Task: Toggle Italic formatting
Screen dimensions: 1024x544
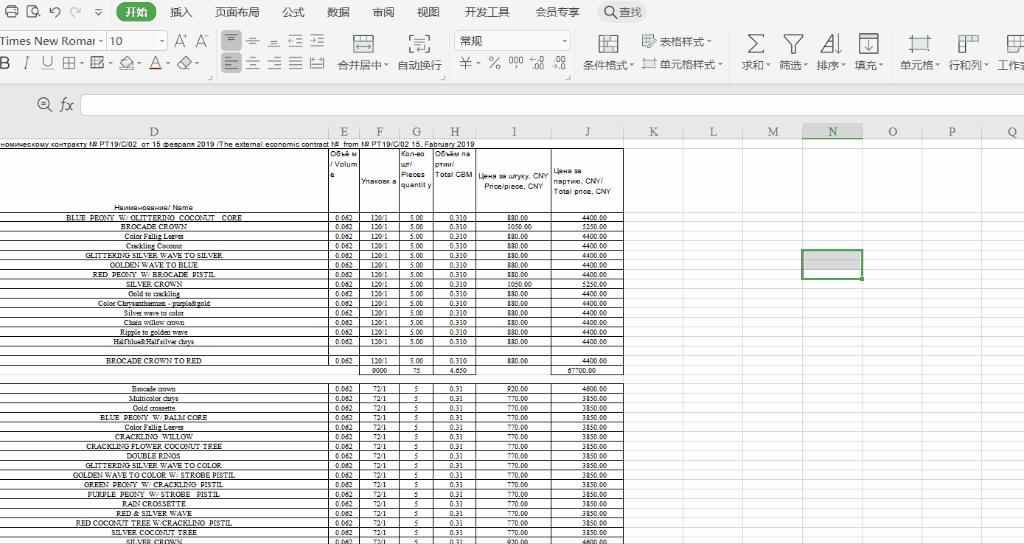Action: point(26,63)
